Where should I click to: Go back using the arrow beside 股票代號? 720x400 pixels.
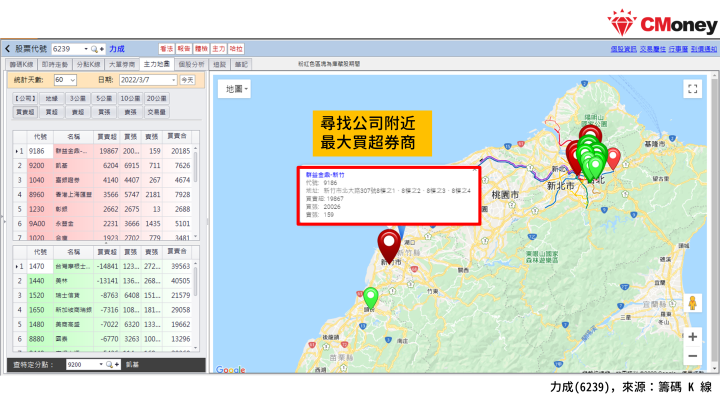coord(8,49)
